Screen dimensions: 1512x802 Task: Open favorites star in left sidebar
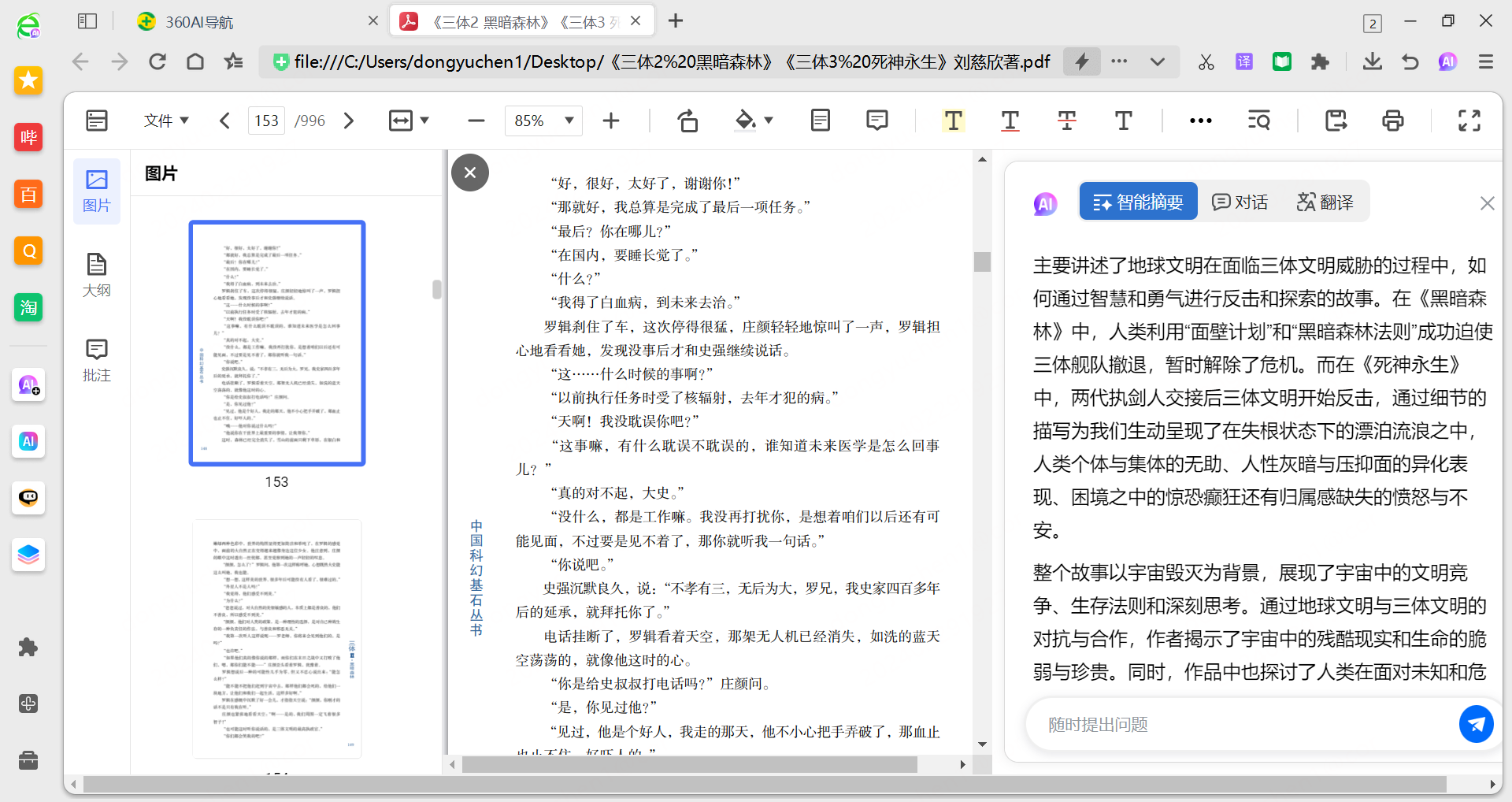coord(28,80)
